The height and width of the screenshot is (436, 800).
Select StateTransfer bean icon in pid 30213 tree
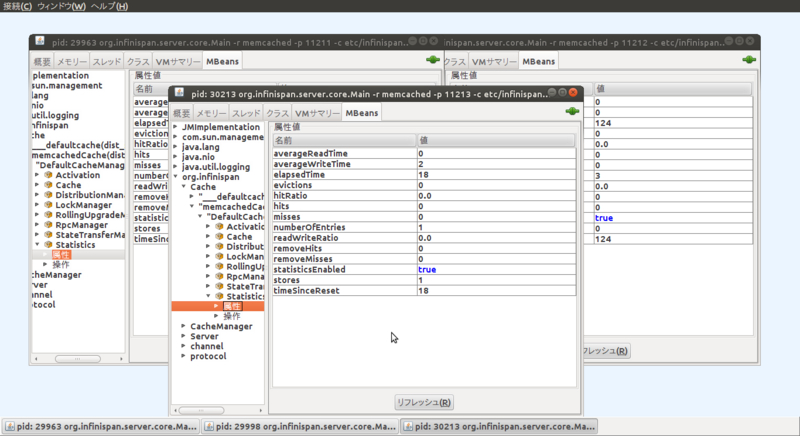pos(219,286)
